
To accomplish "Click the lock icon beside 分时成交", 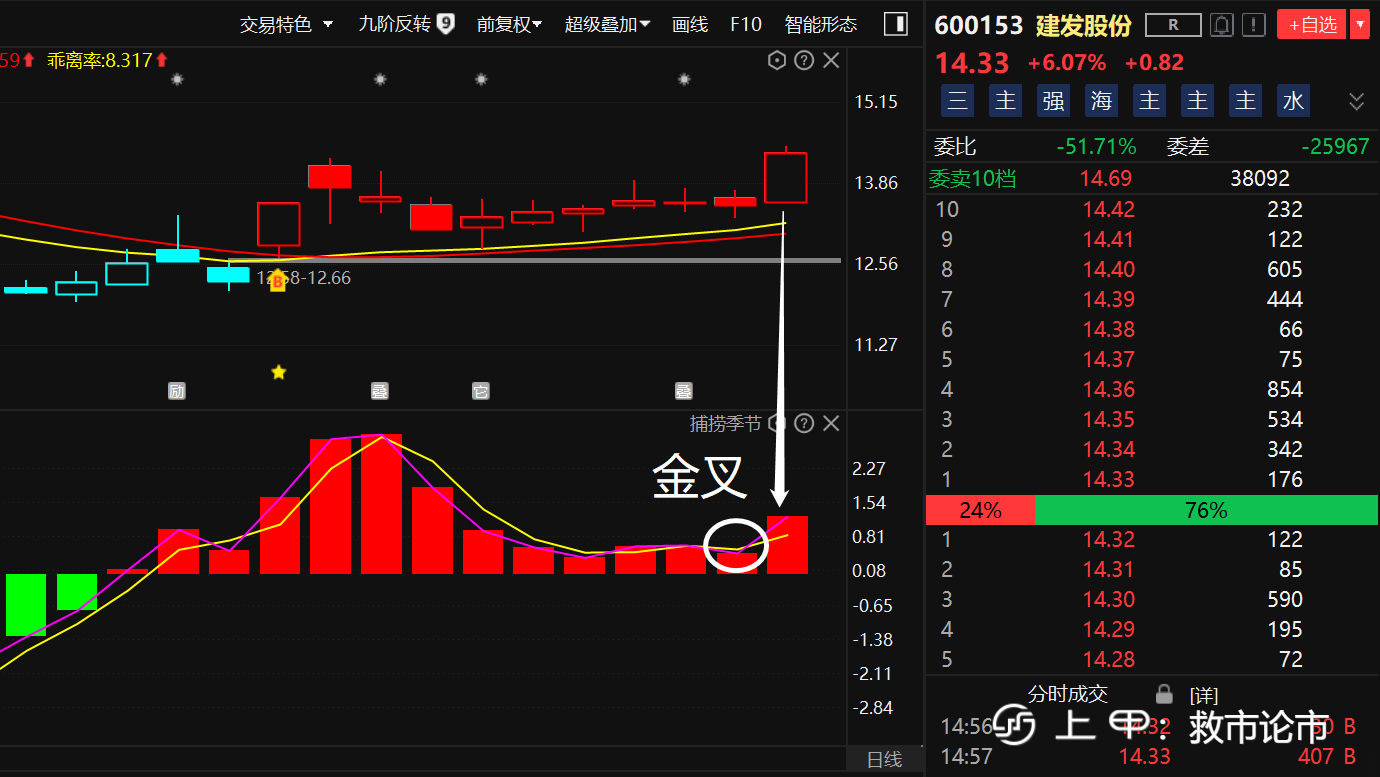I will coord(1164,693).
